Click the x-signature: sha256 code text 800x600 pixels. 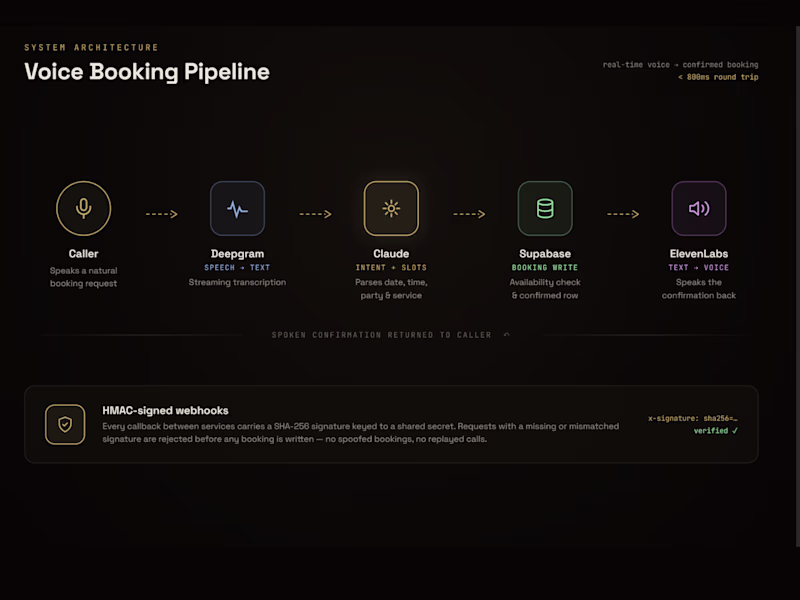click(693, 418)
